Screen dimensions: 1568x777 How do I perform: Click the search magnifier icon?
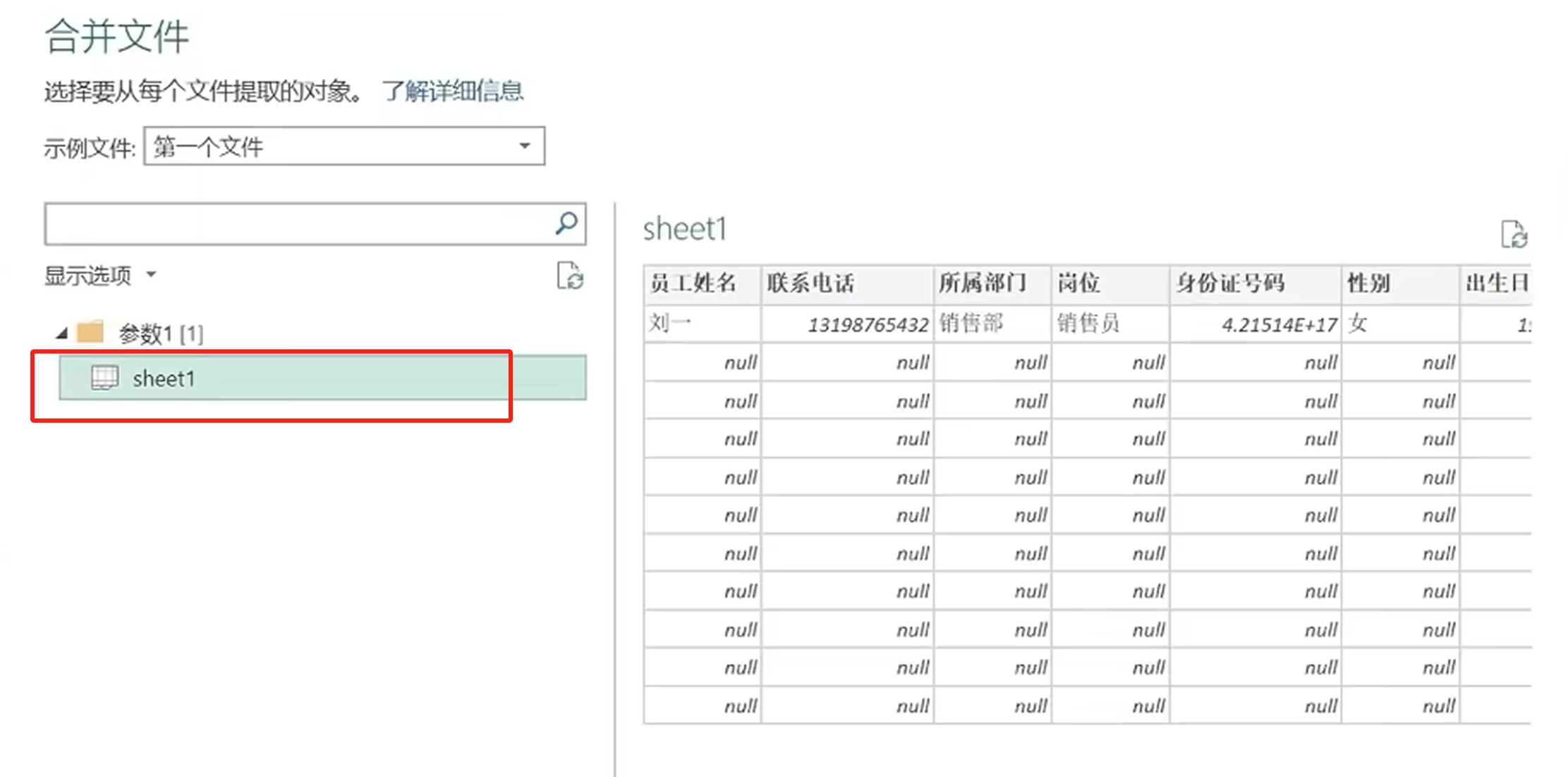[x=566, y=224]
